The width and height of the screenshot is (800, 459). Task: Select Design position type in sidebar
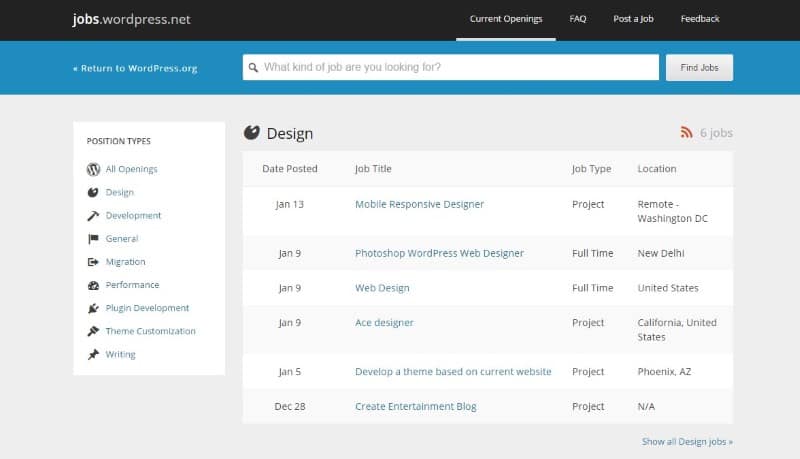[x=119, y=192]
